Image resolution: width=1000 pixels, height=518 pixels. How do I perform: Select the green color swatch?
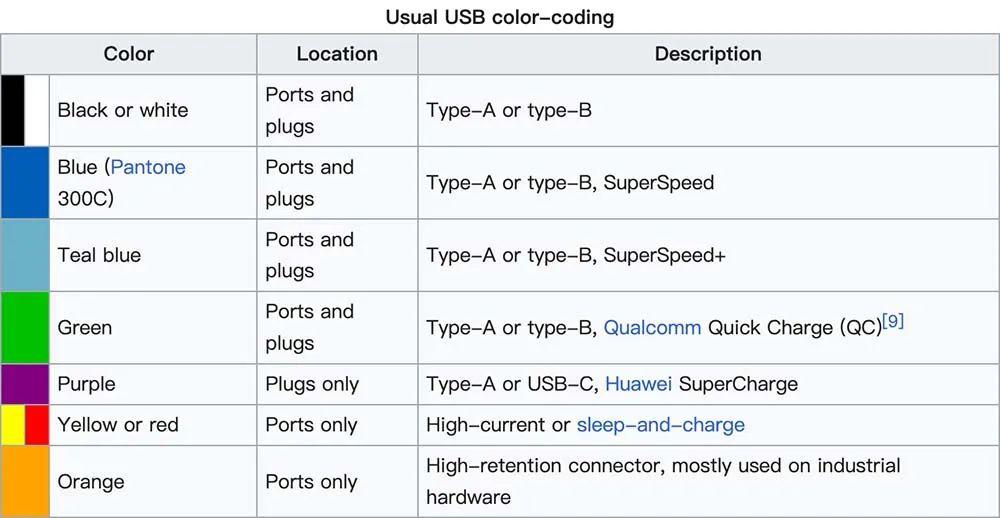25,327
